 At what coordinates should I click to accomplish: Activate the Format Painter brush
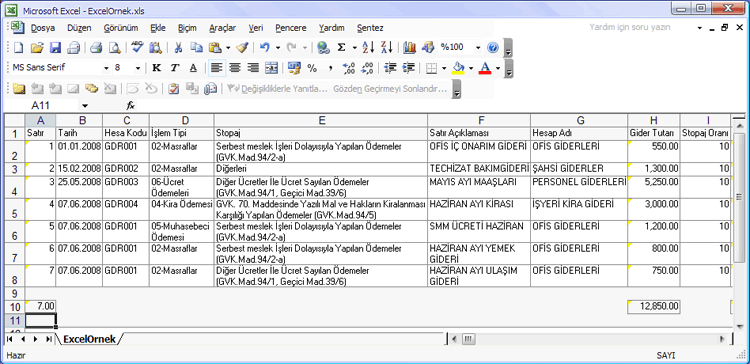pyautogui.click(x=242, y=47)
